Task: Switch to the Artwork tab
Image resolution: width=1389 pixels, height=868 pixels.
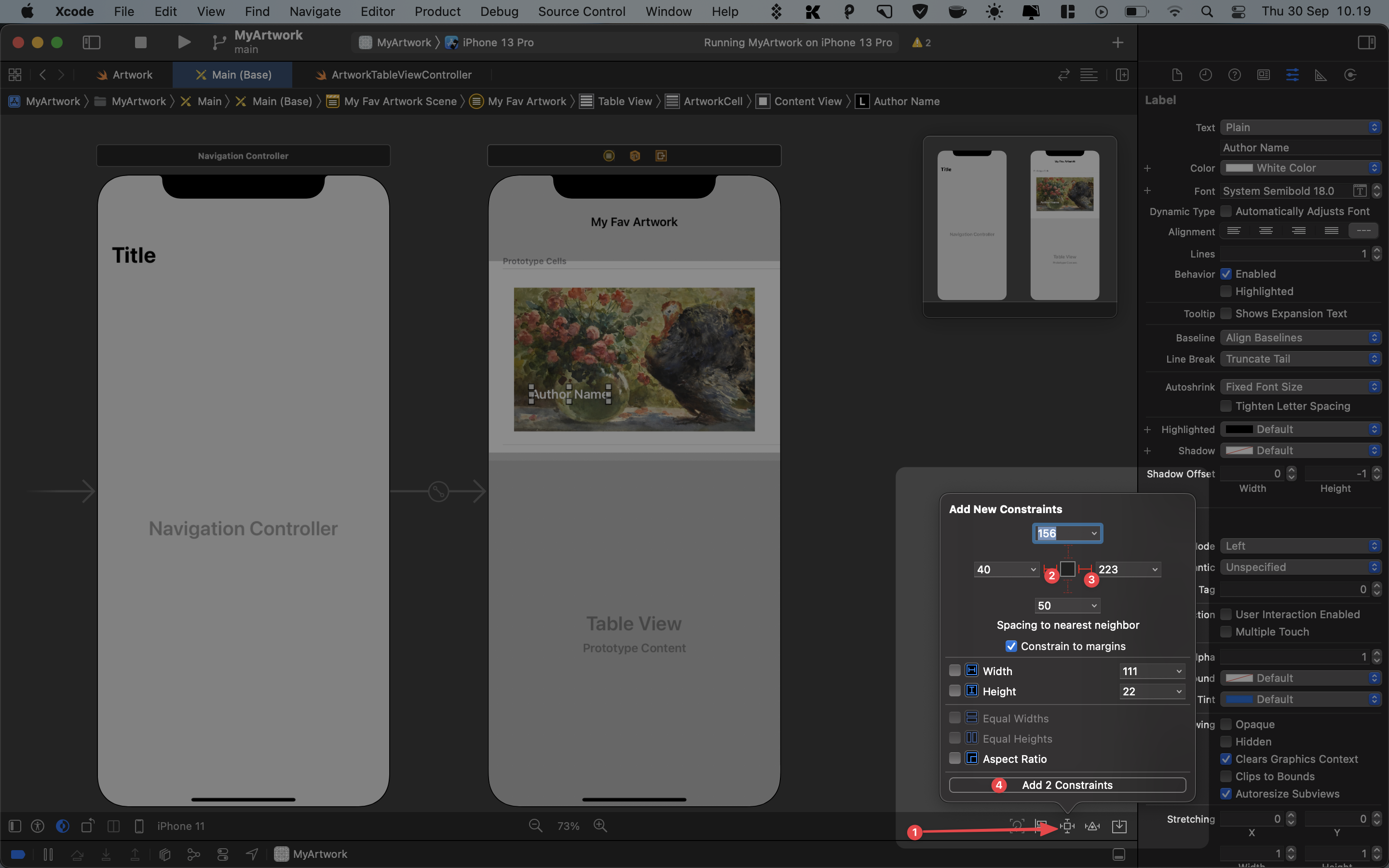Action: 125,75
